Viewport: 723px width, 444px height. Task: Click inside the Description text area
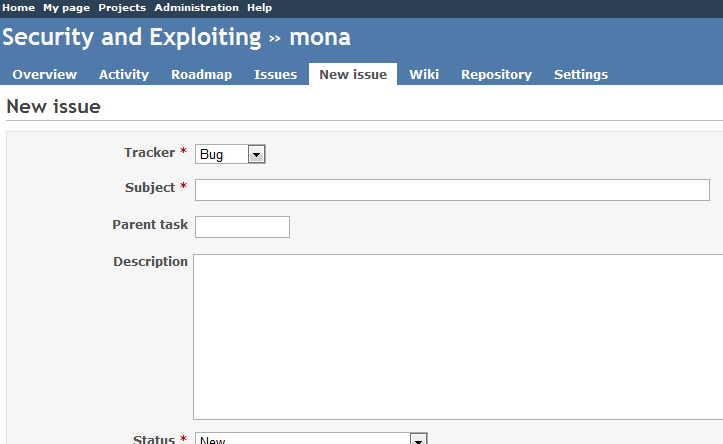(457, 335)
